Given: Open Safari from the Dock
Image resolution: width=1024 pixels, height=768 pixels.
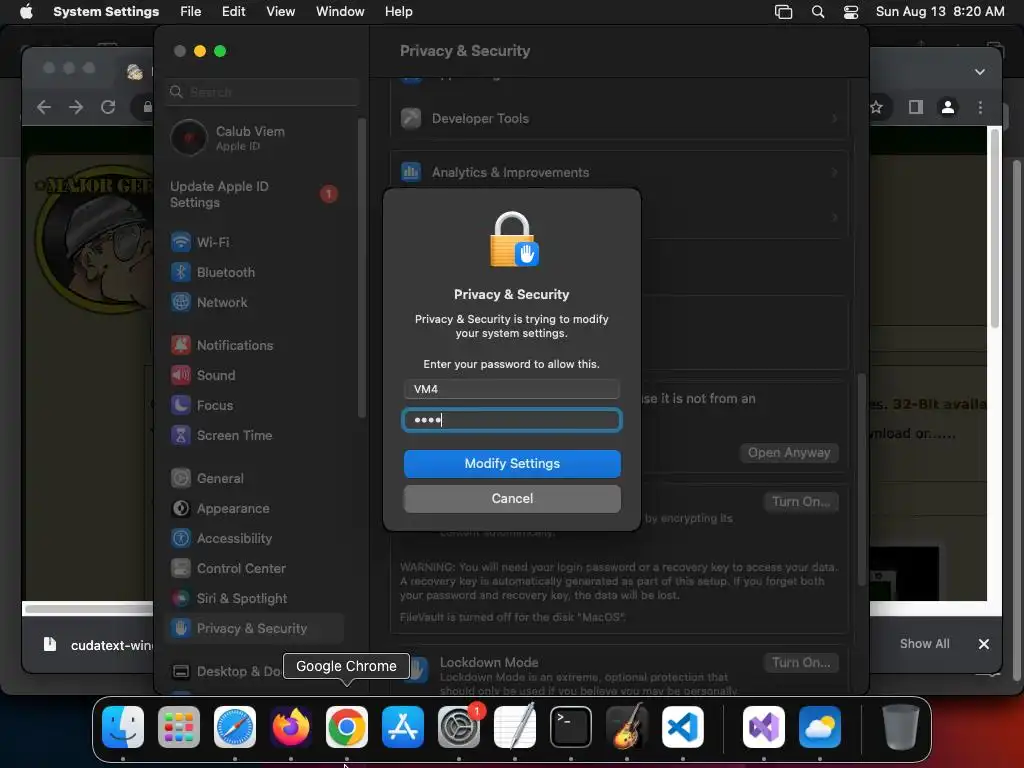Looking at the screenshot, I should (235, 727).
